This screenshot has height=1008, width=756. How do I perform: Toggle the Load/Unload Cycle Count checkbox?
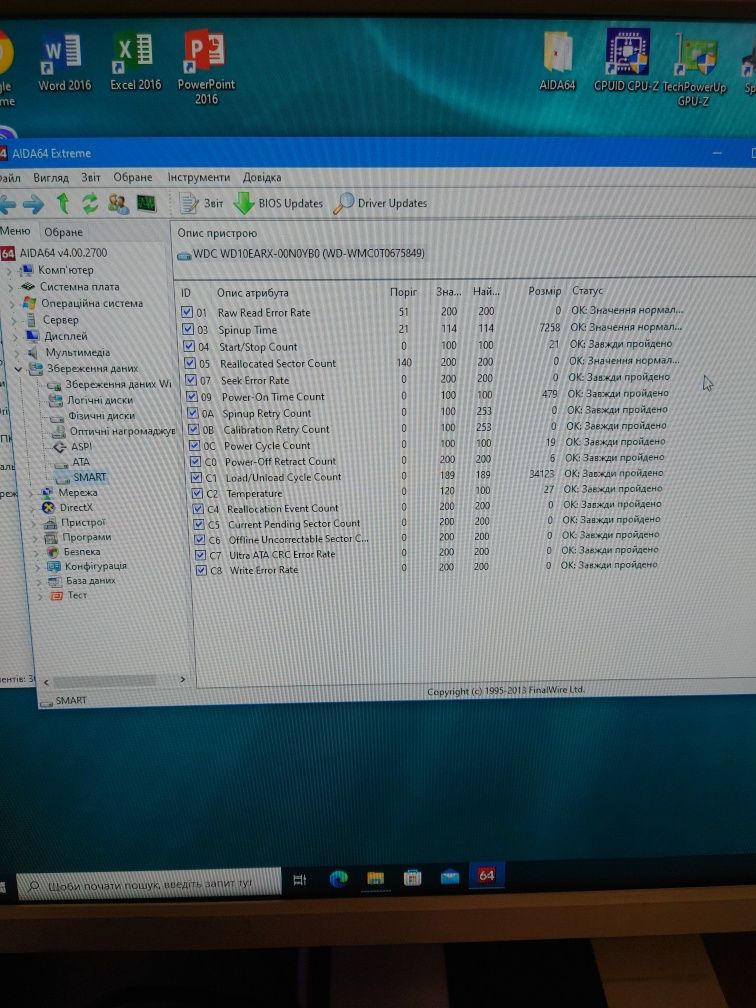[x=197, y=478]
